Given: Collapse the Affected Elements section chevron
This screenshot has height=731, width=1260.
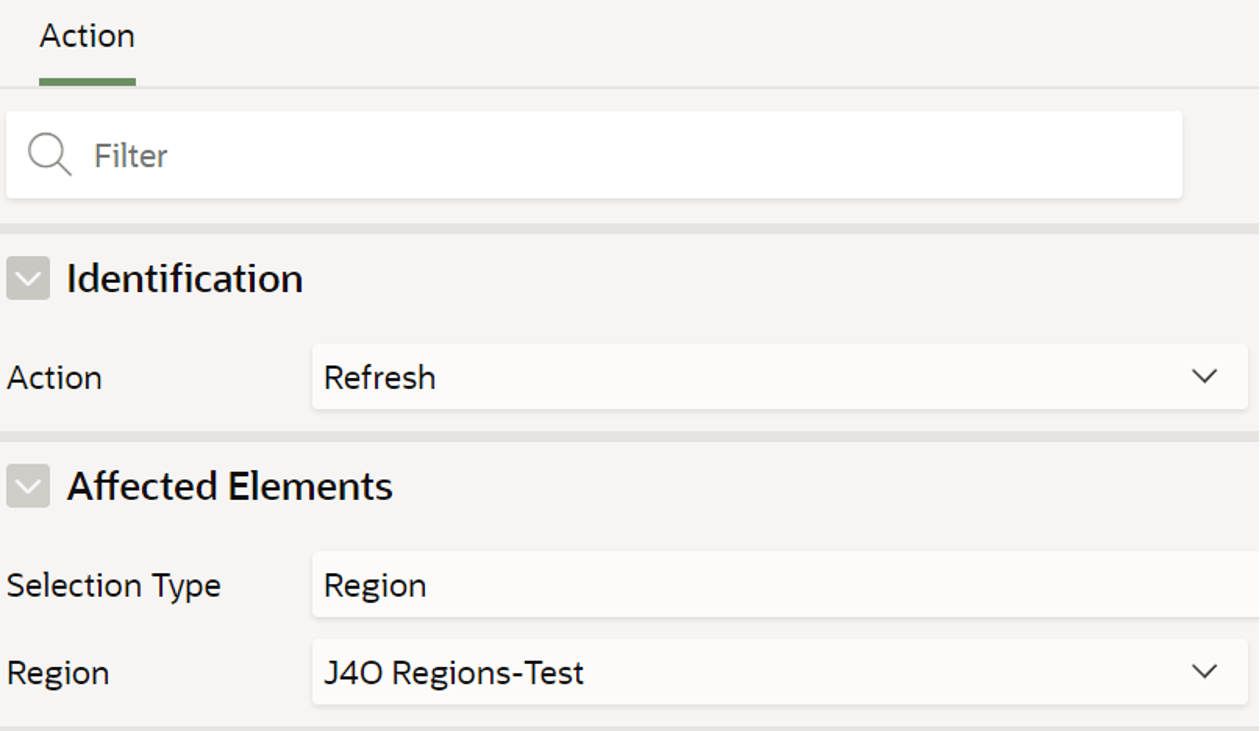Looking at the screenshot, I should coord(28,486).
